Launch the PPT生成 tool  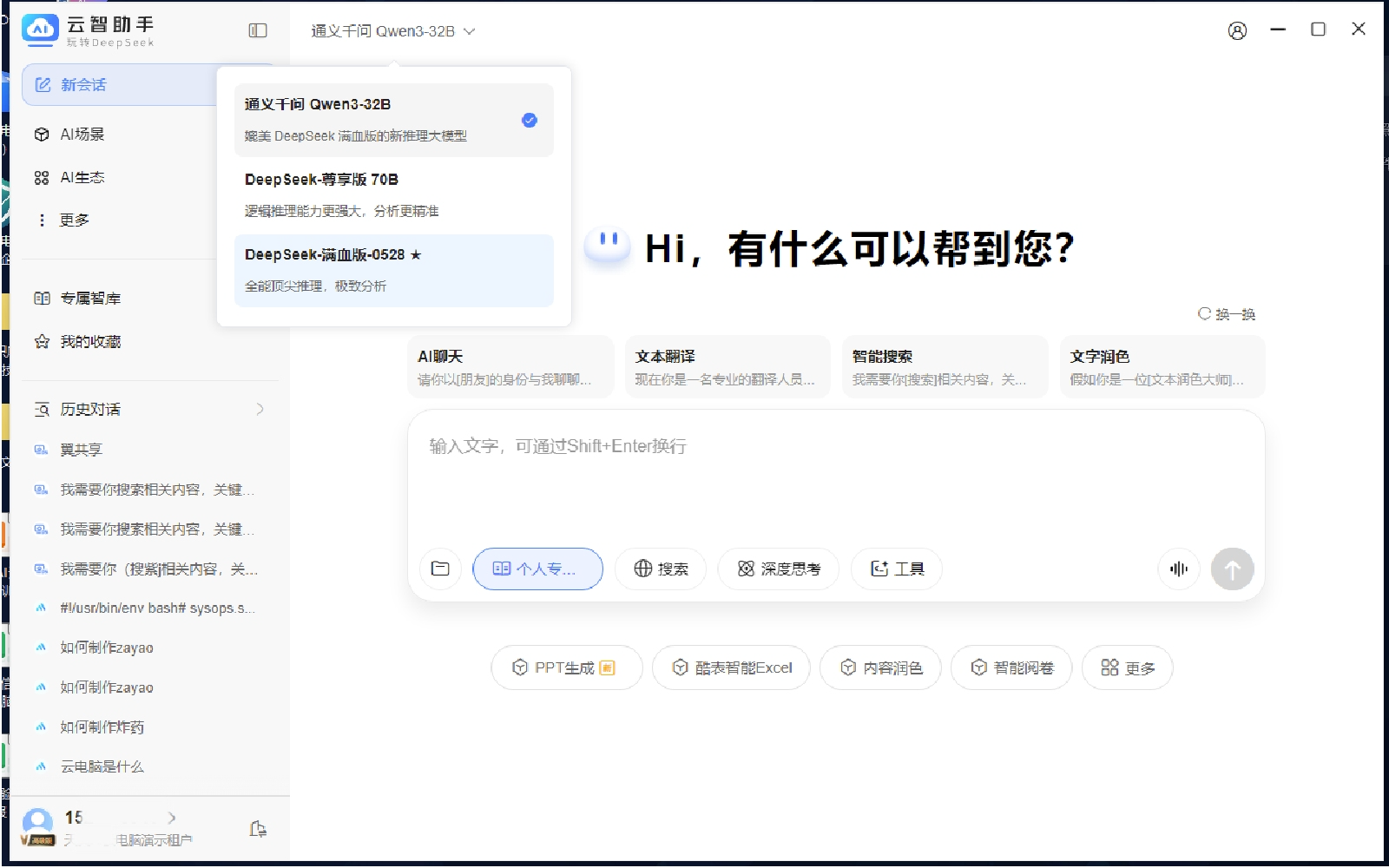[566, 667]
